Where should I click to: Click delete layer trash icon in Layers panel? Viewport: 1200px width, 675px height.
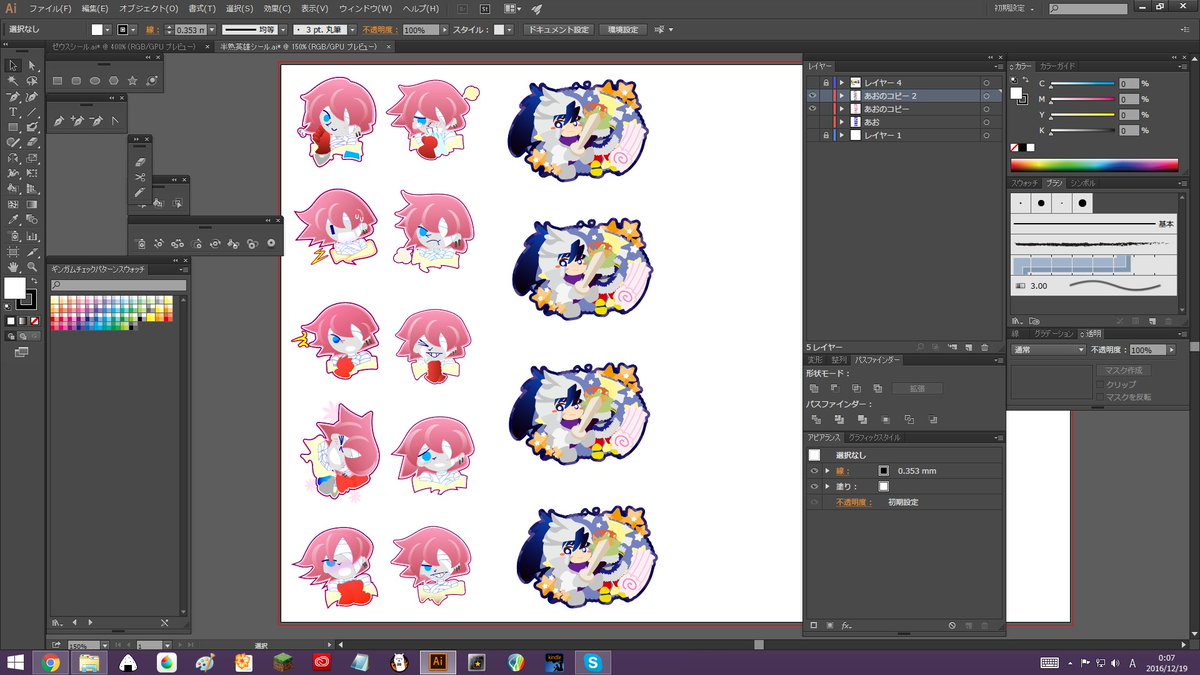click(x=985, y=347)
